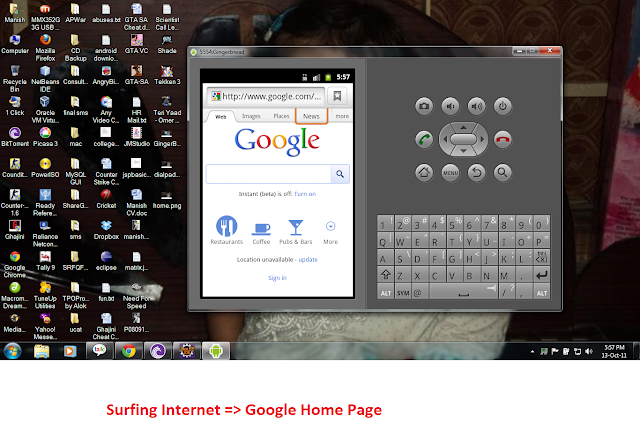Image resolution: width=640 pixels, height=446 pixels.
Task: Toggle the right ALT key on keyboard
Action: [x=541, y=293]
